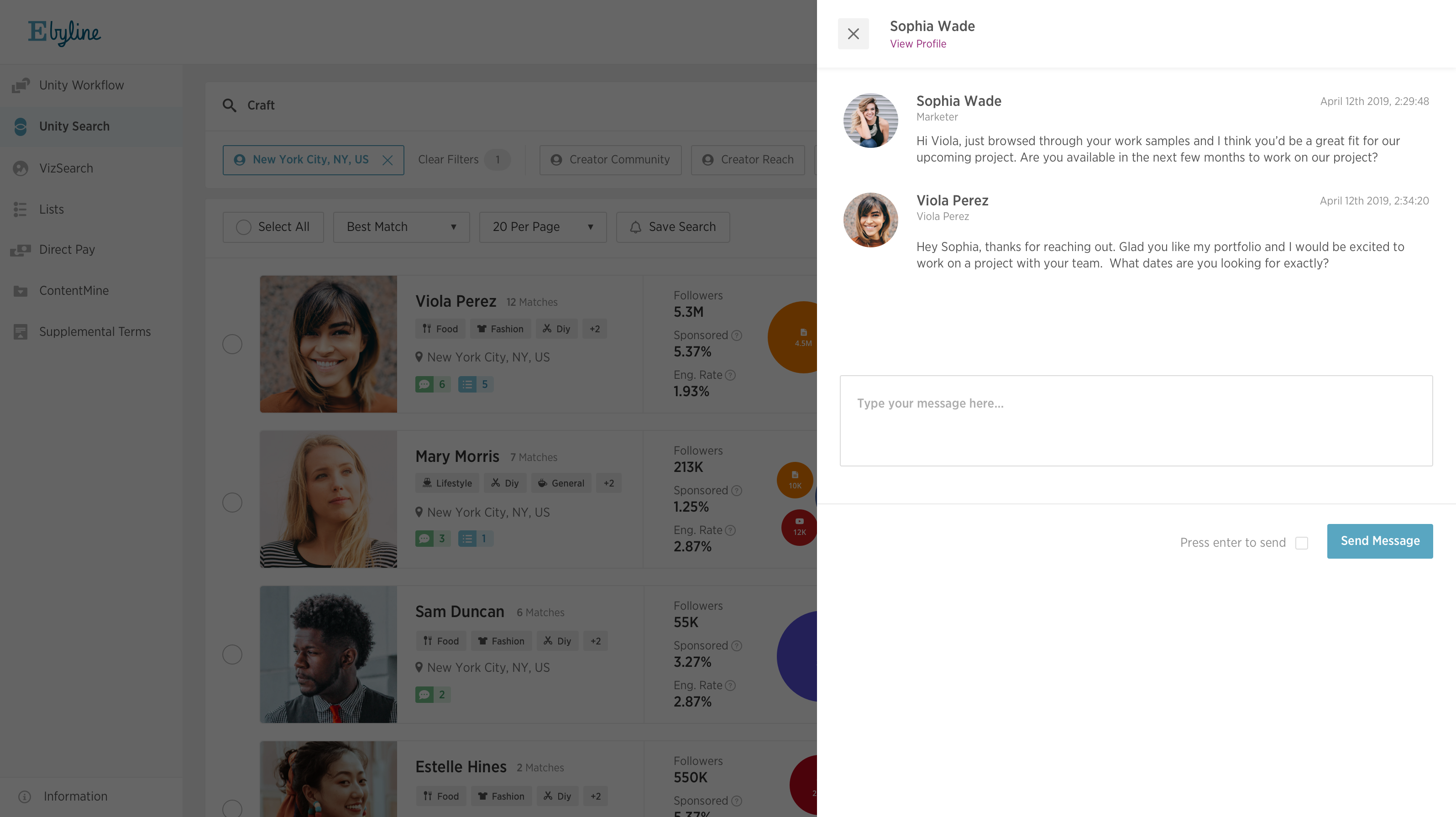Focus the message text box

pos(1136,421)
